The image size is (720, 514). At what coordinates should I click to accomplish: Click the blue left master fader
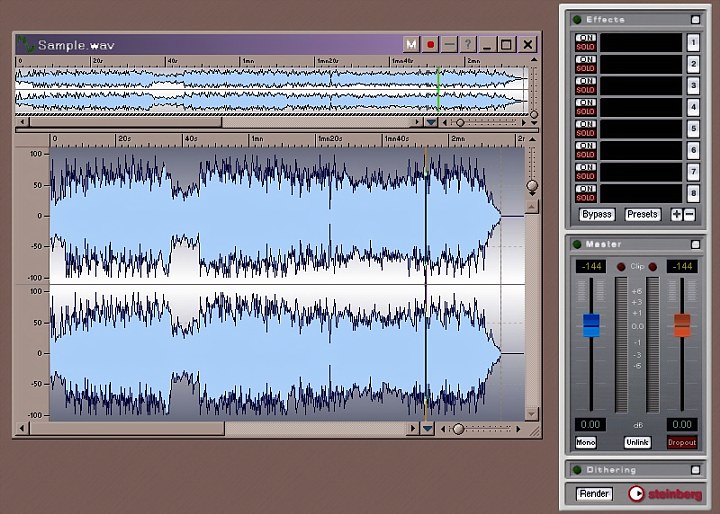[x=590, y=325]
